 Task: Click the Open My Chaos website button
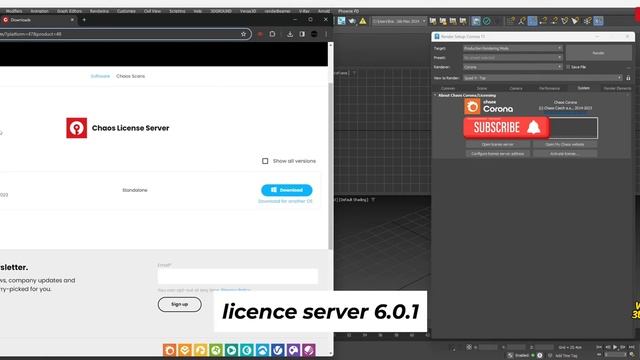pos(564,144)
